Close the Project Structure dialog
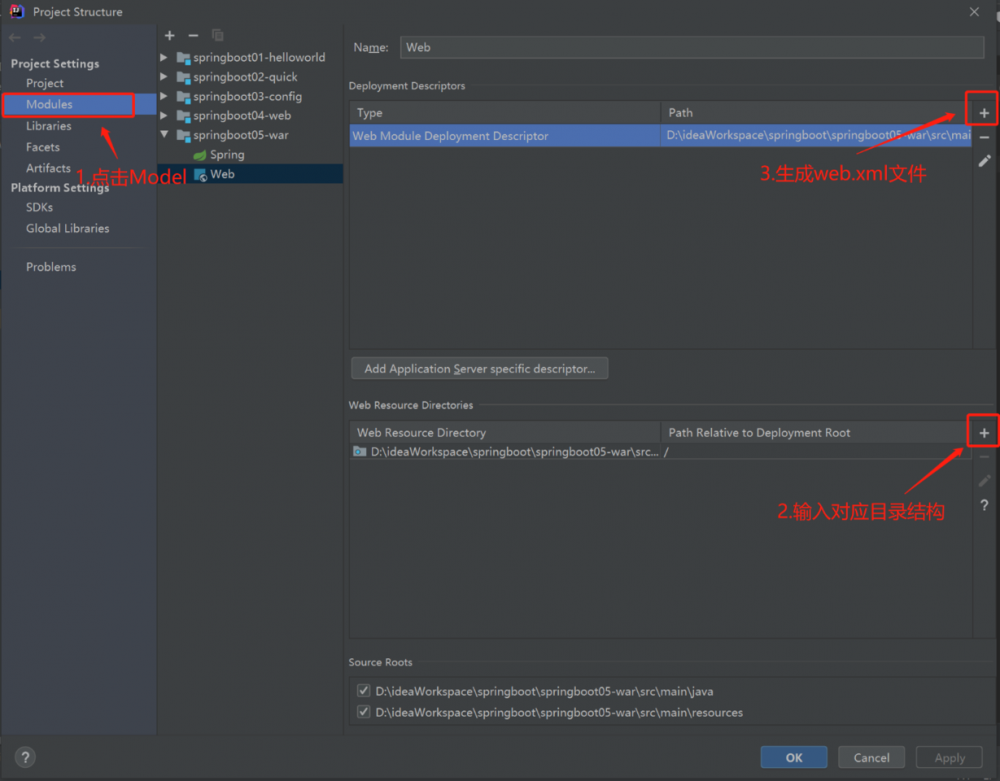This screenshot has height=781, width=1000. point(974,11)
